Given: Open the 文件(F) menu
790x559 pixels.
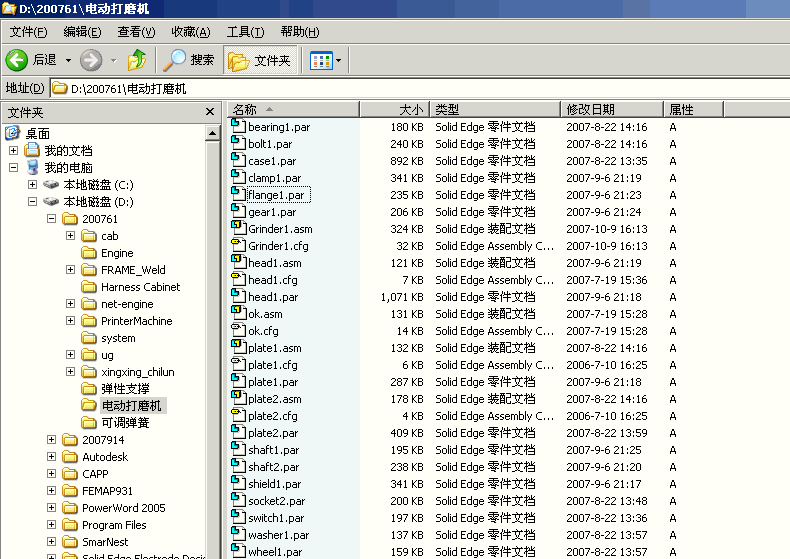Looking at the screenshot, I should pos(28,32).
